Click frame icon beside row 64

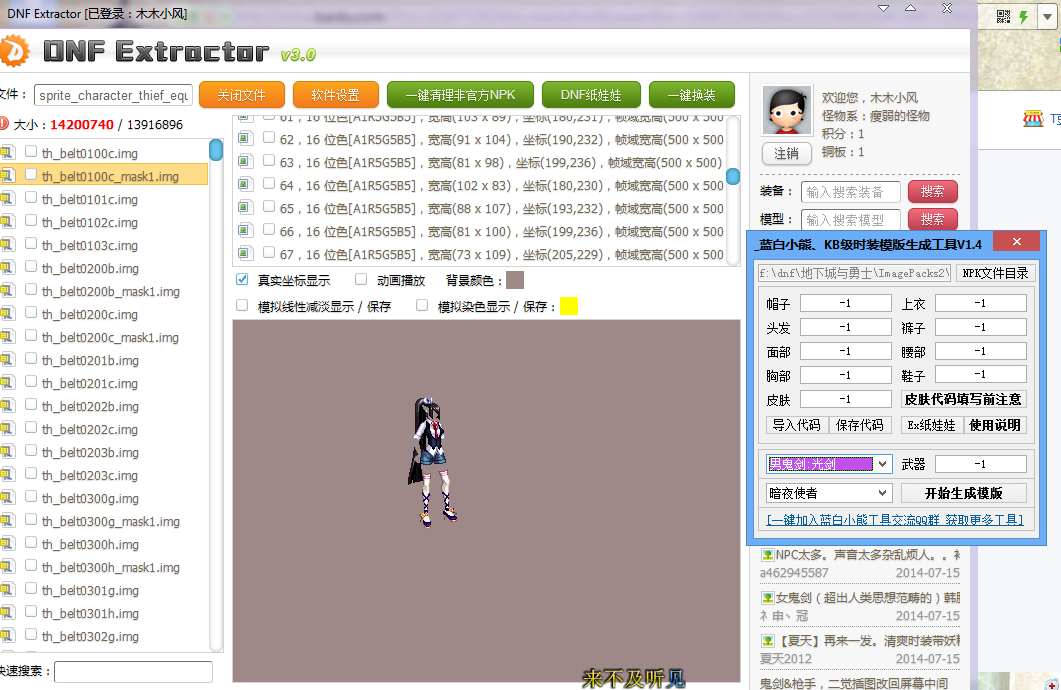245,185
